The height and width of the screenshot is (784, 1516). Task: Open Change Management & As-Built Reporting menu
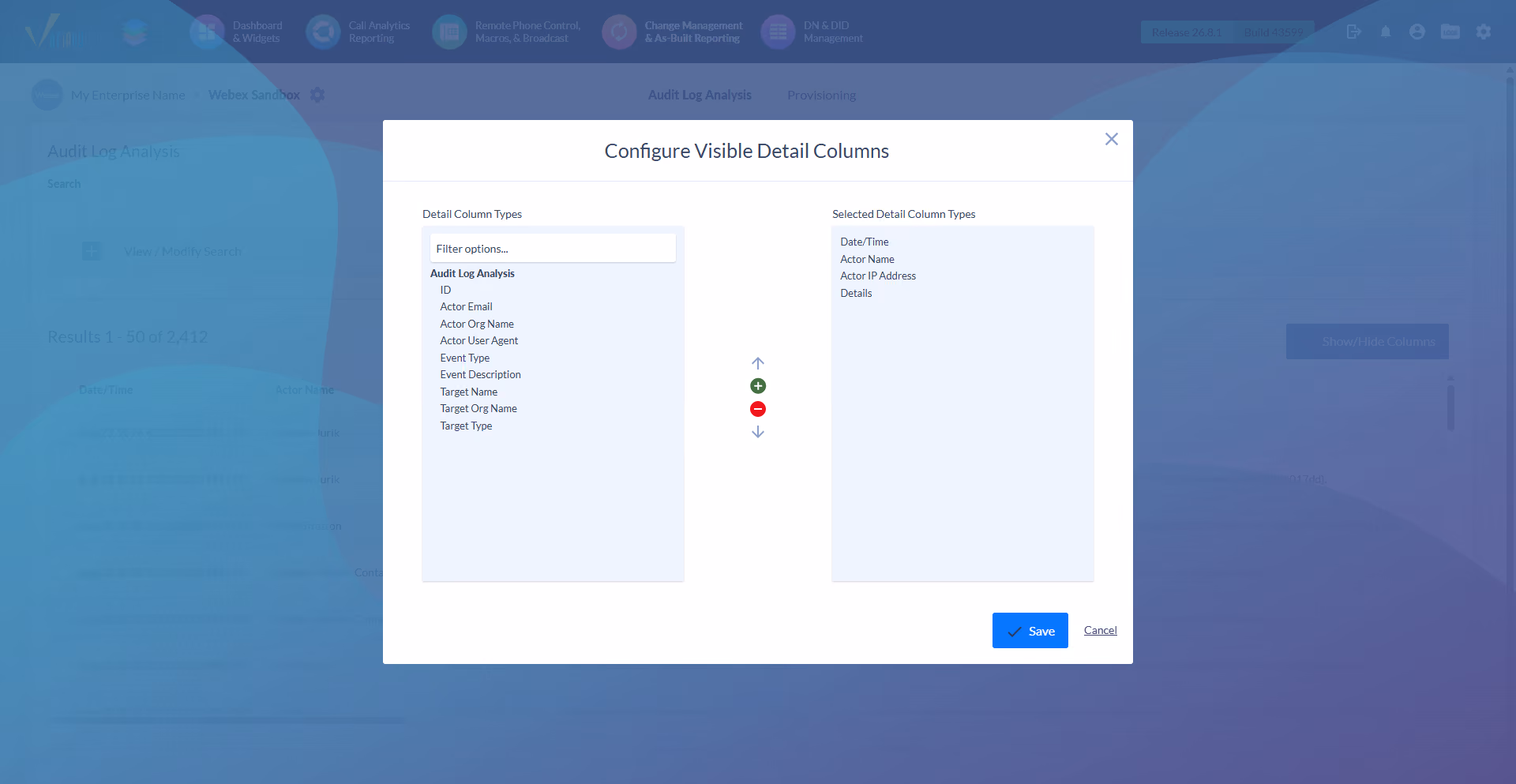click(x=674, y=32)
